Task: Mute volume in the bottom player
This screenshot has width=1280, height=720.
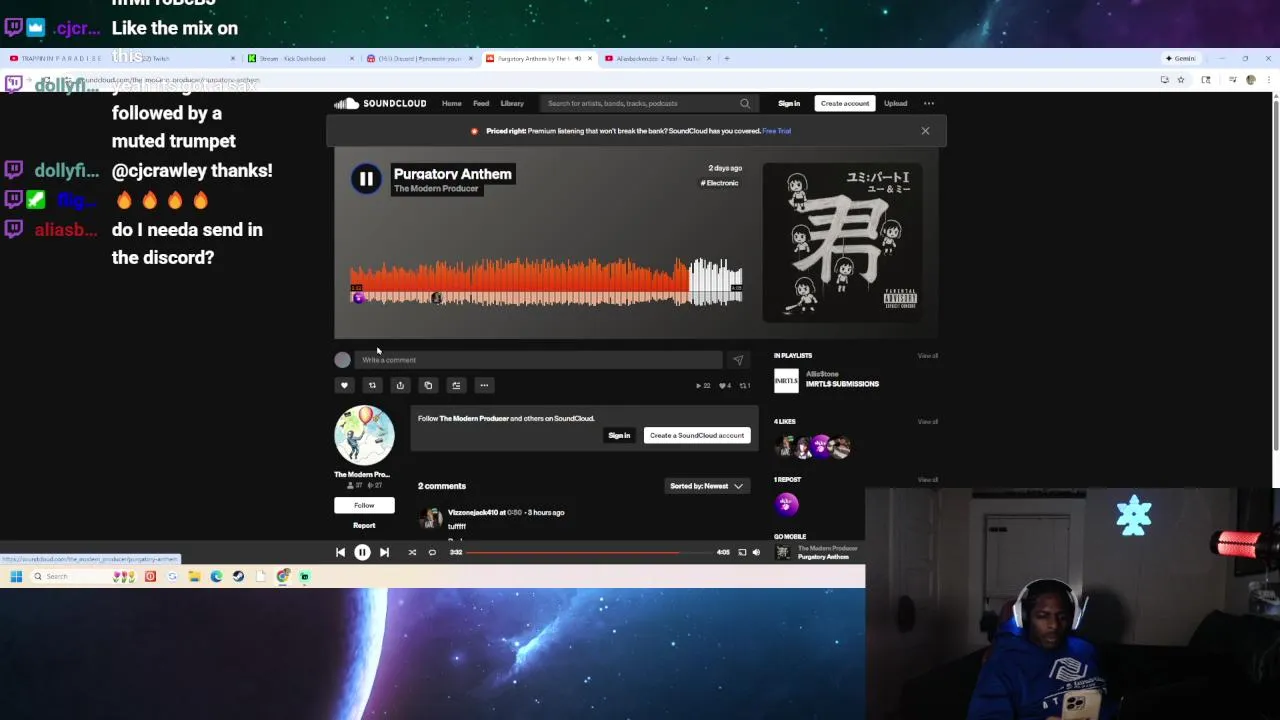Action: [x=756, y=552]
